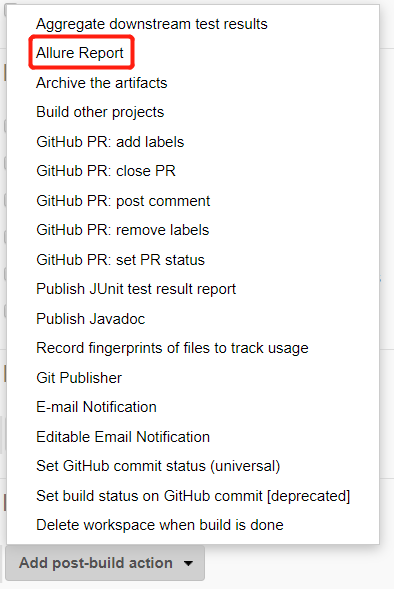Select GitHub PR: post comment
394x589 pixels.
(123, 201)
